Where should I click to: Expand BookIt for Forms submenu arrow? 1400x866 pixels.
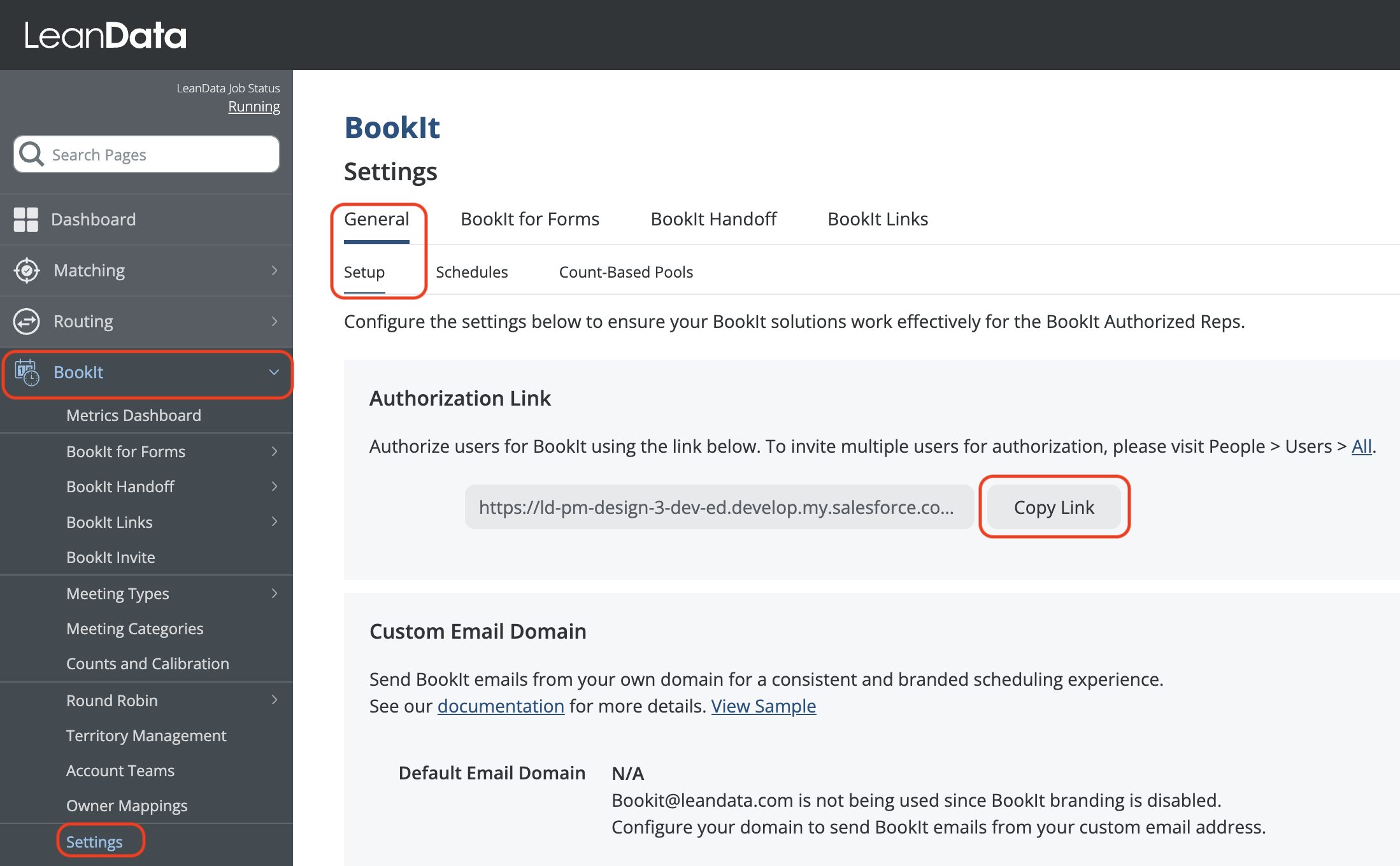[x=275, y=451]
